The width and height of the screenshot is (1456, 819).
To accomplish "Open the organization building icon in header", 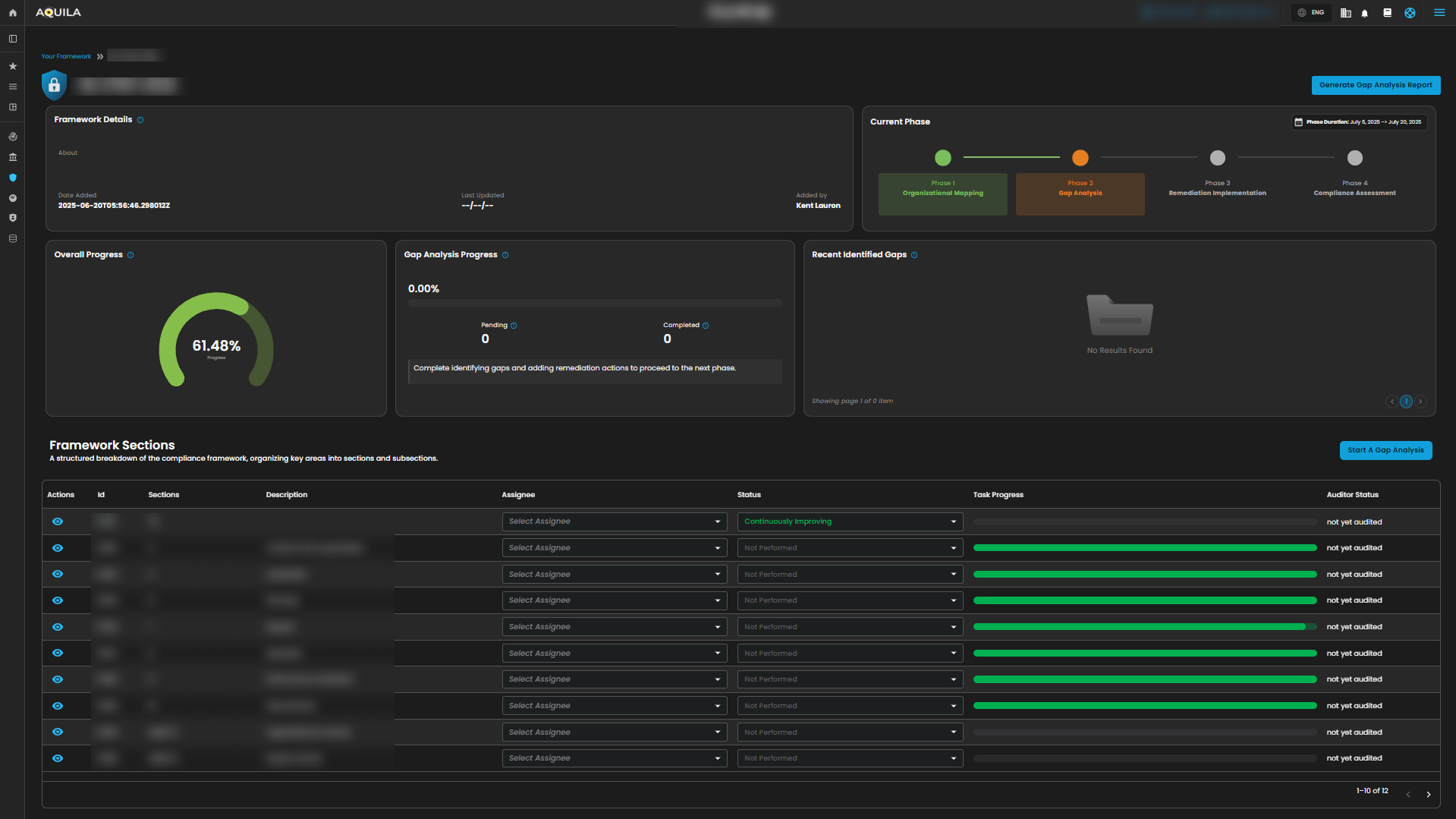I will click(1345, 13).
